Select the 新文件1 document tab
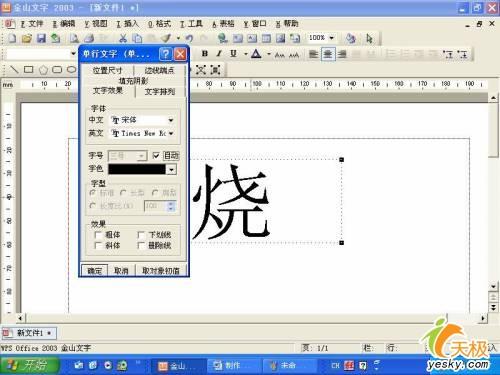 (x=29, y=333)
